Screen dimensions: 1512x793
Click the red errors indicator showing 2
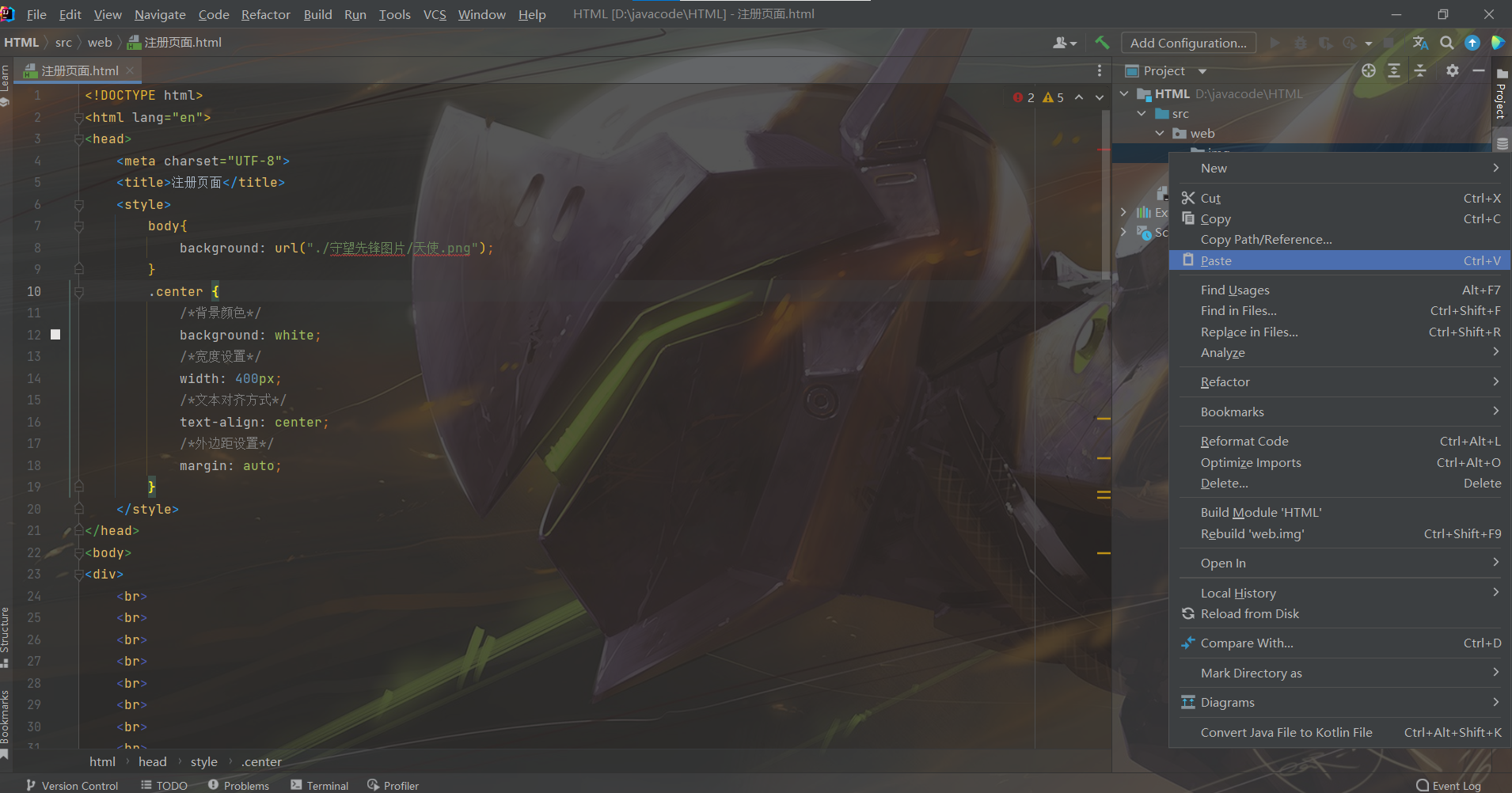pos(1024,97)
